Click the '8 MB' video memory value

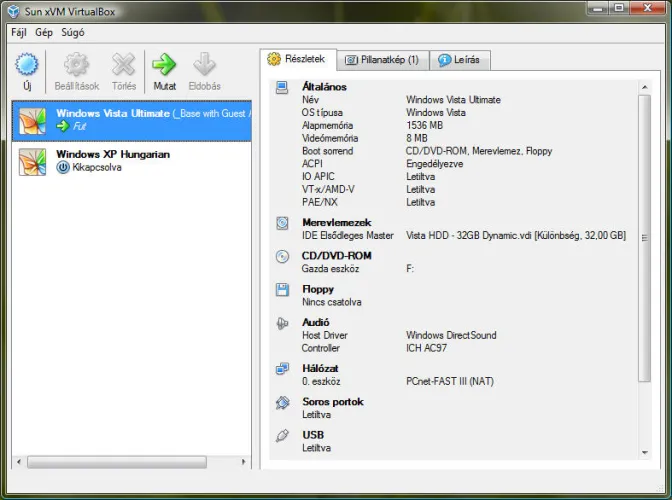pyautogui.click(x=417, y=138)
